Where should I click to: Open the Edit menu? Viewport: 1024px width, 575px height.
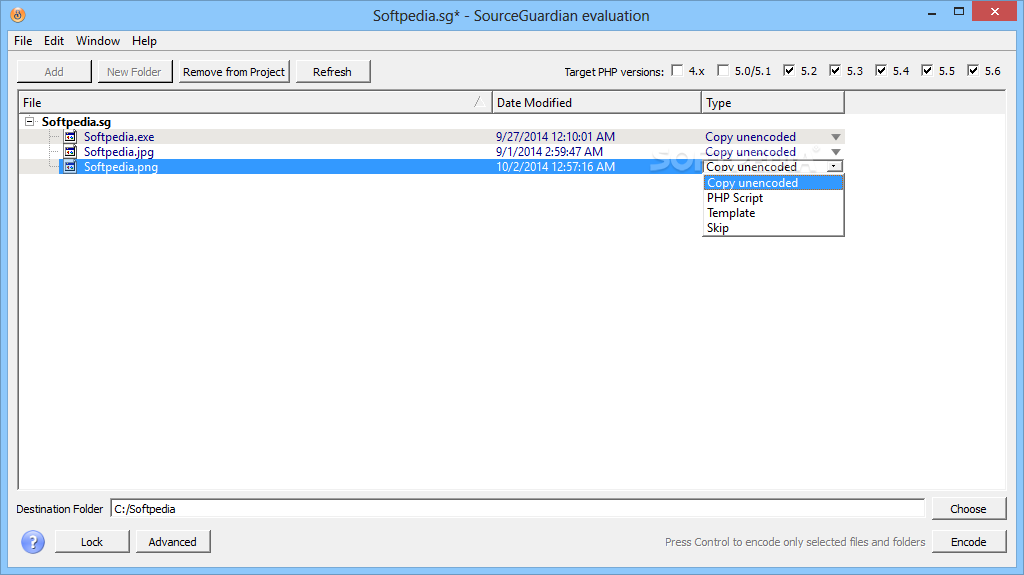(54, 41)
